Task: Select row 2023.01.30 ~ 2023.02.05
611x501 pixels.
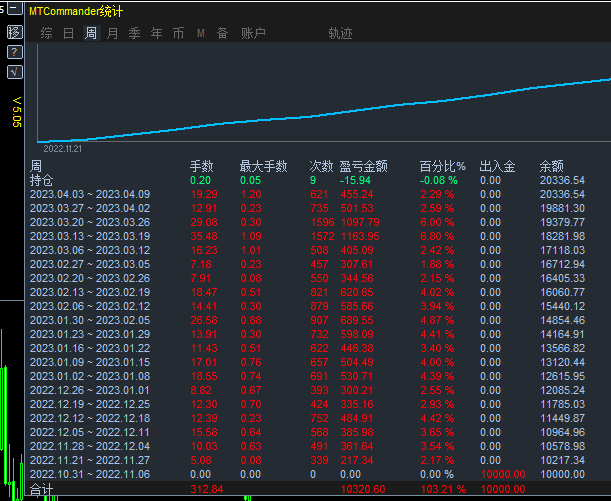Action: click(90, 320)
